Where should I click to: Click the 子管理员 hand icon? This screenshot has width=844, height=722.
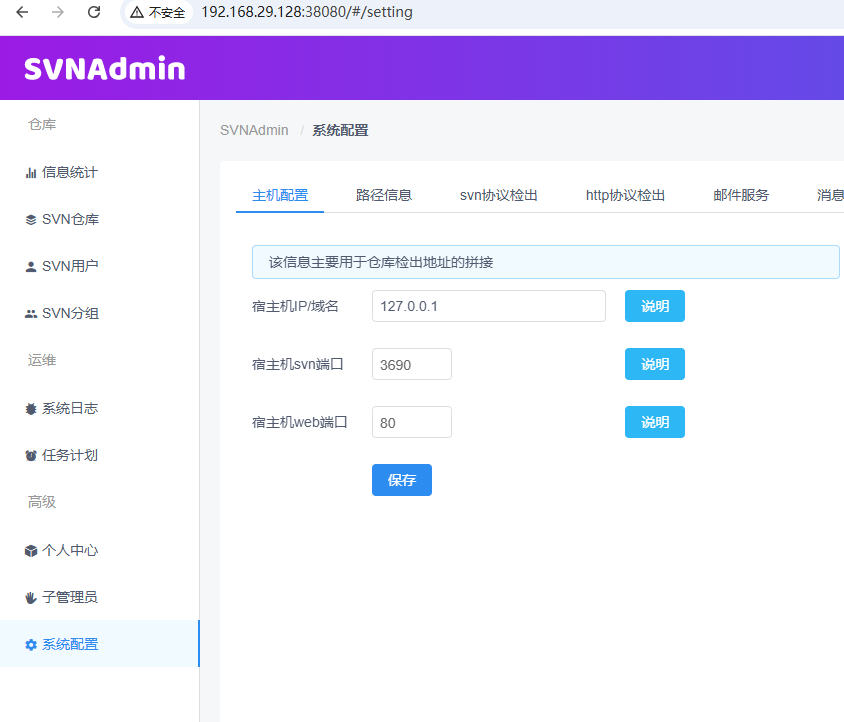[31, 598]
